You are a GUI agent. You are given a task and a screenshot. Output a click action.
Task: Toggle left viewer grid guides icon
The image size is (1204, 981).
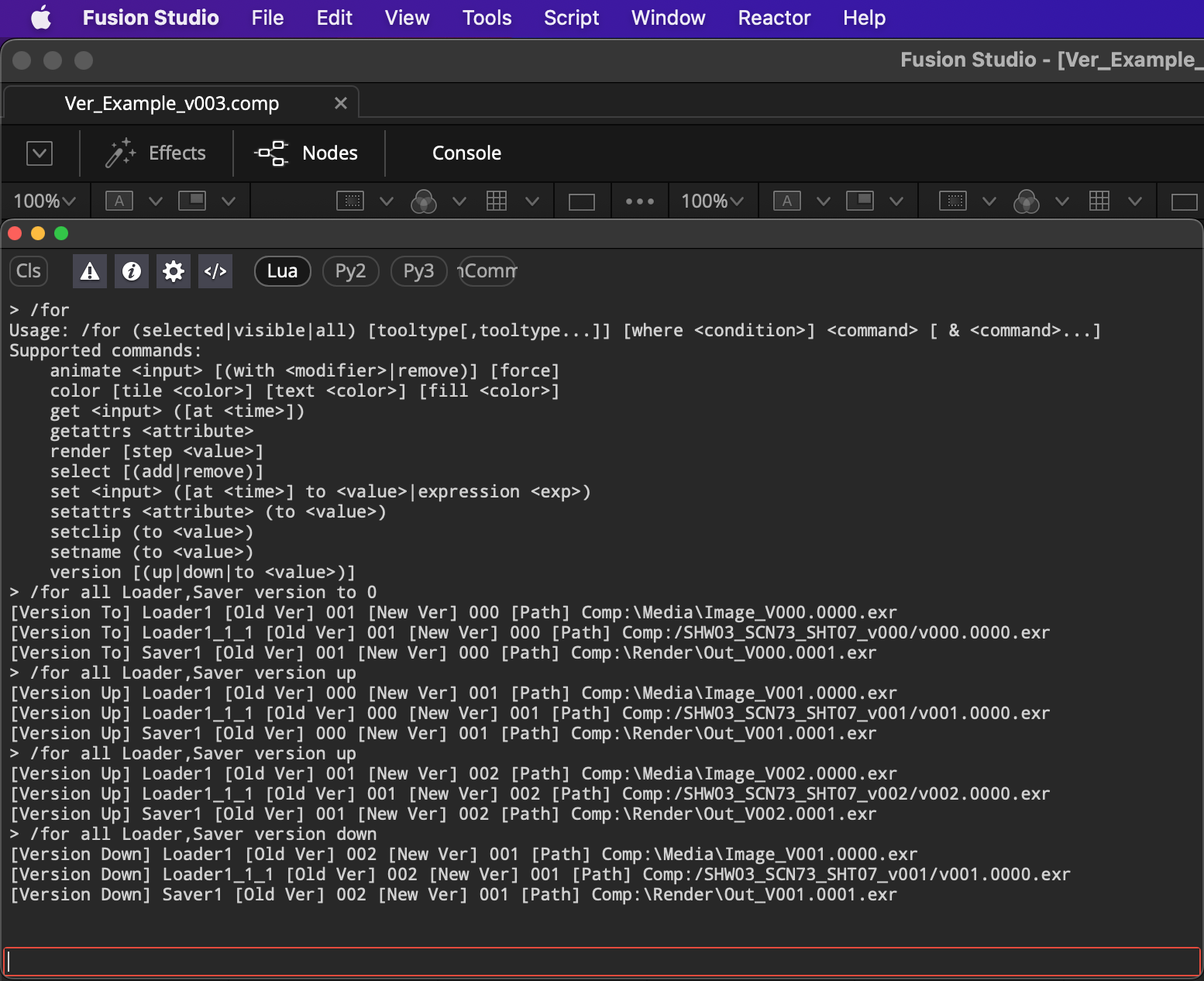coord(496,201)
